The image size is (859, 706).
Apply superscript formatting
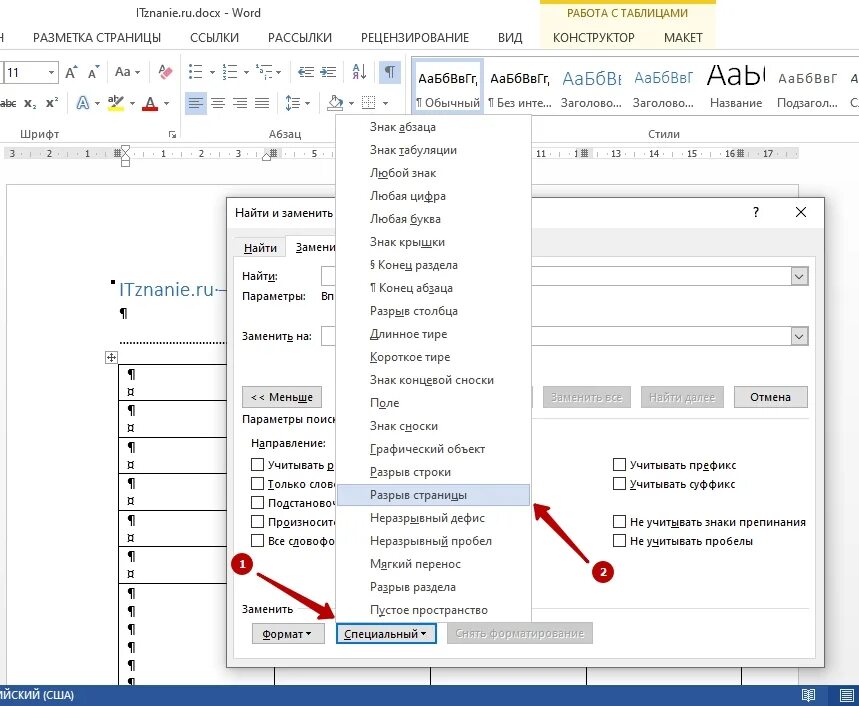click(52, 103)
